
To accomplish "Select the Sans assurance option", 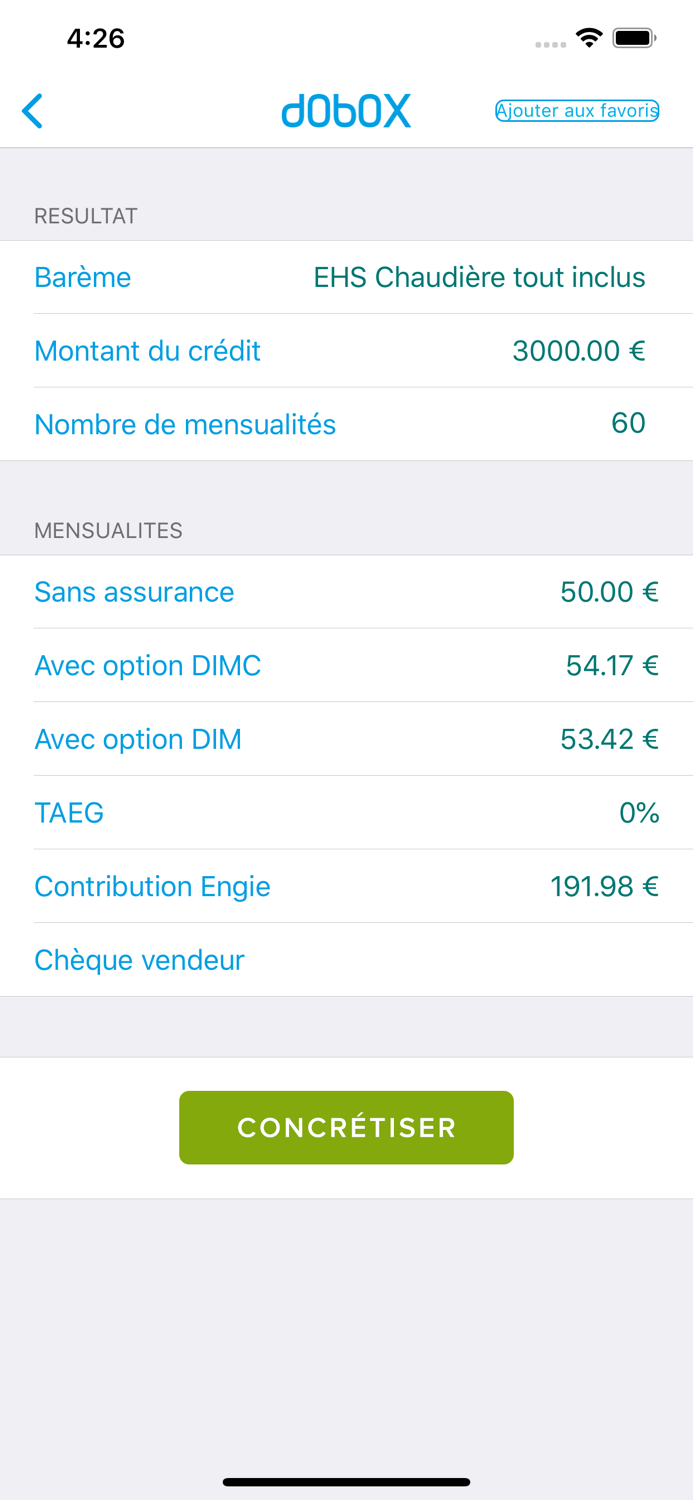I will click(x=134, y=592).
